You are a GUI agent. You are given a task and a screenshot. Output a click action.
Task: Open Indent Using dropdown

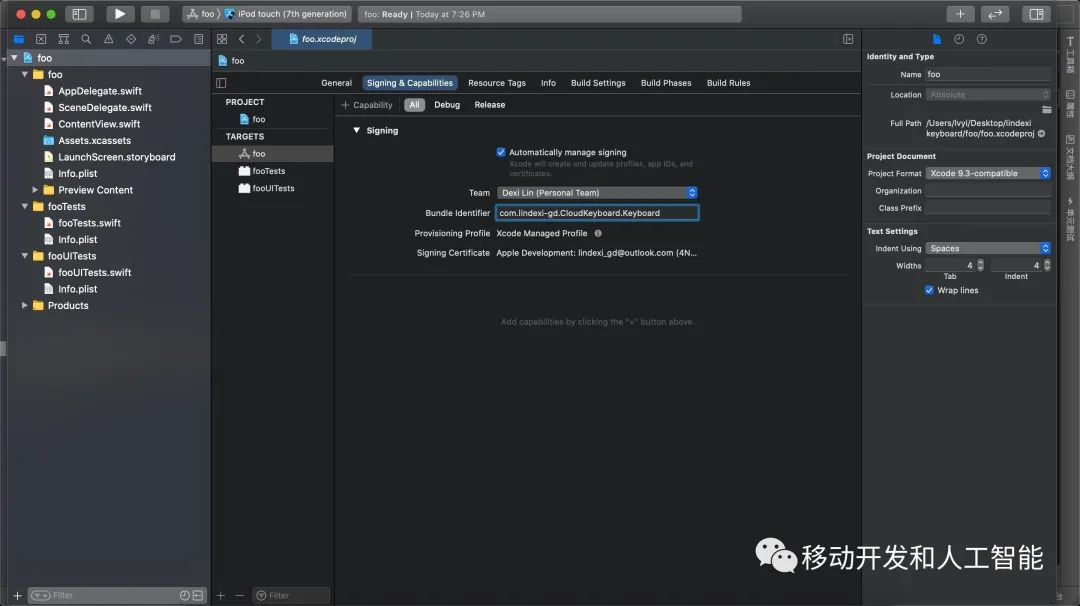pos(988,248)
